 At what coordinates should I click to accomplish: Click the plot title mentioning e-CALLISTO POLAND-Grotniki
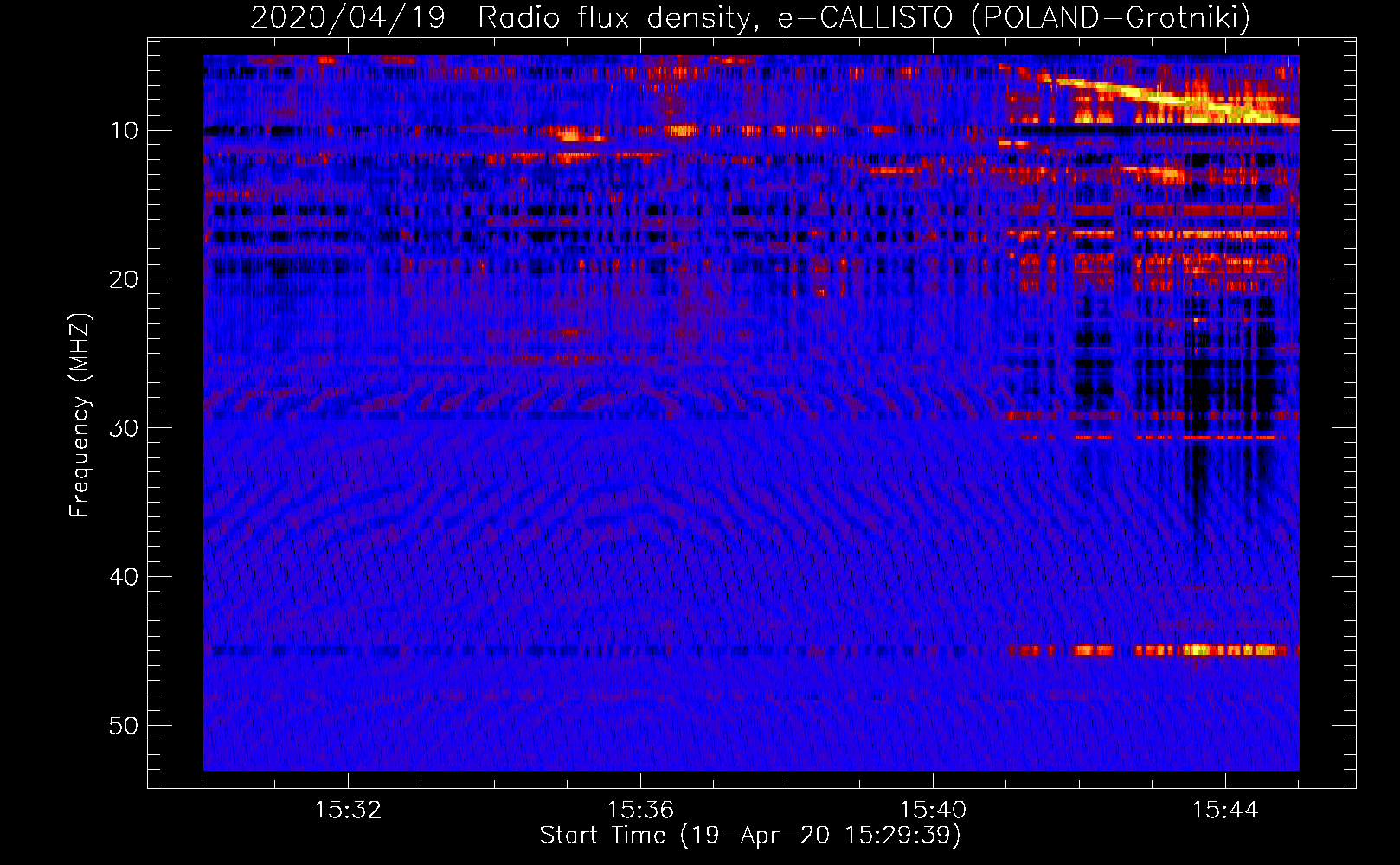pyautogui.click(x=750, y=17)
